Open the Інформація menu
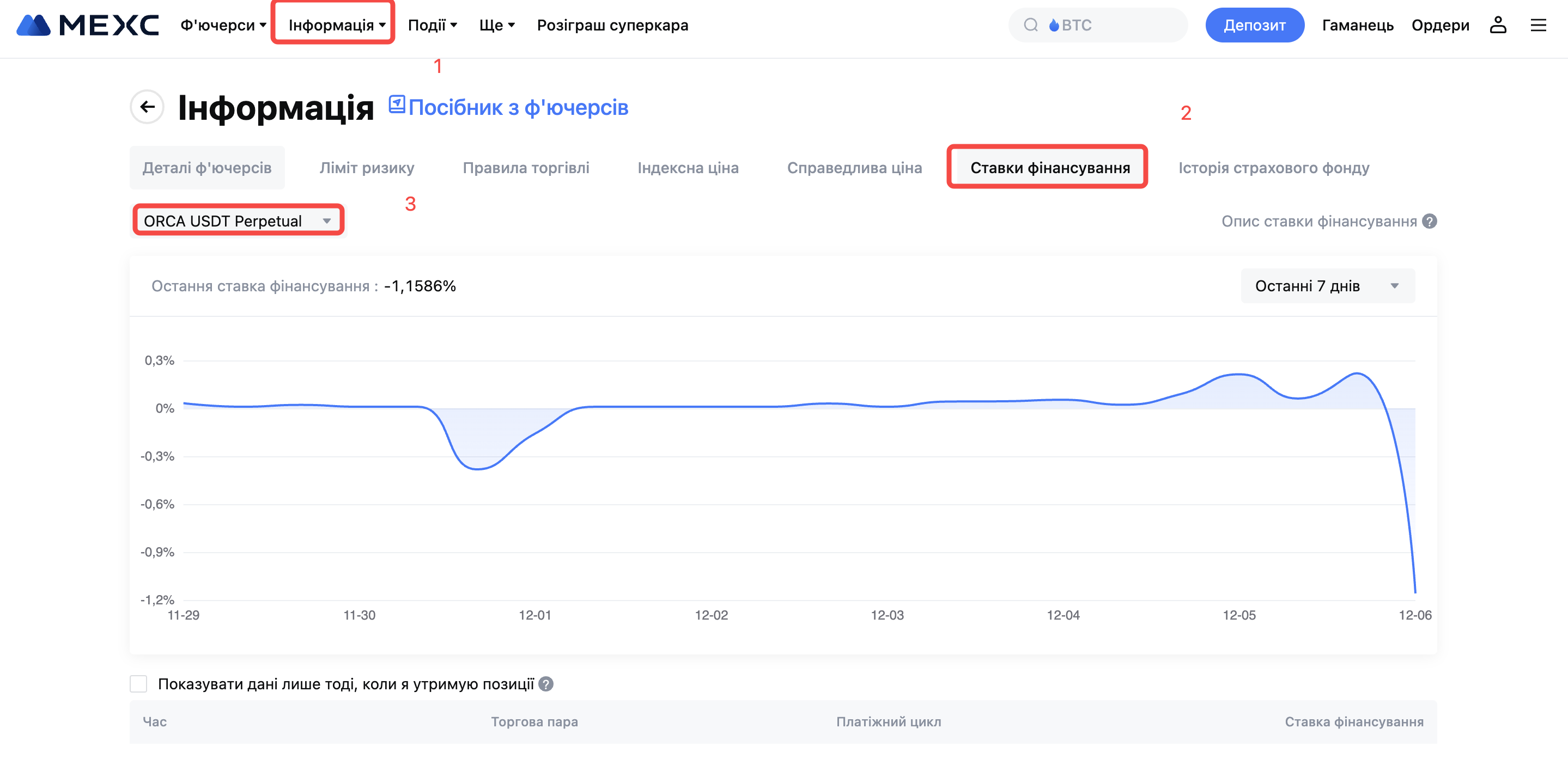Screen dimensions: 1568x759 337,25
